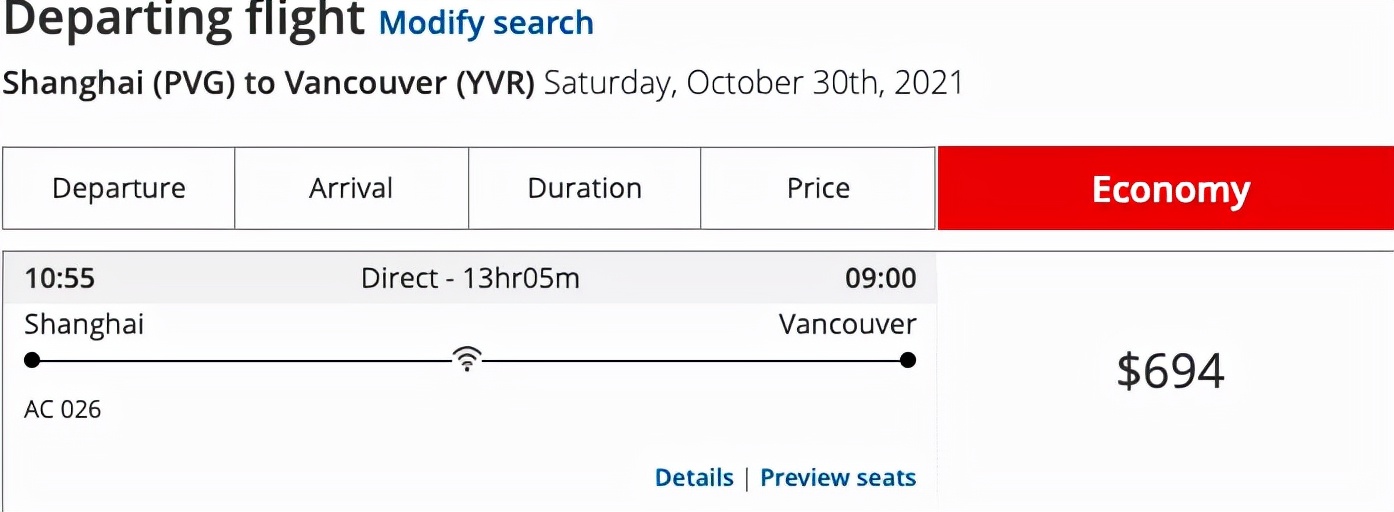Choose the $694 Economy fare
The image size is (1394, 512).
(1170, 372)
